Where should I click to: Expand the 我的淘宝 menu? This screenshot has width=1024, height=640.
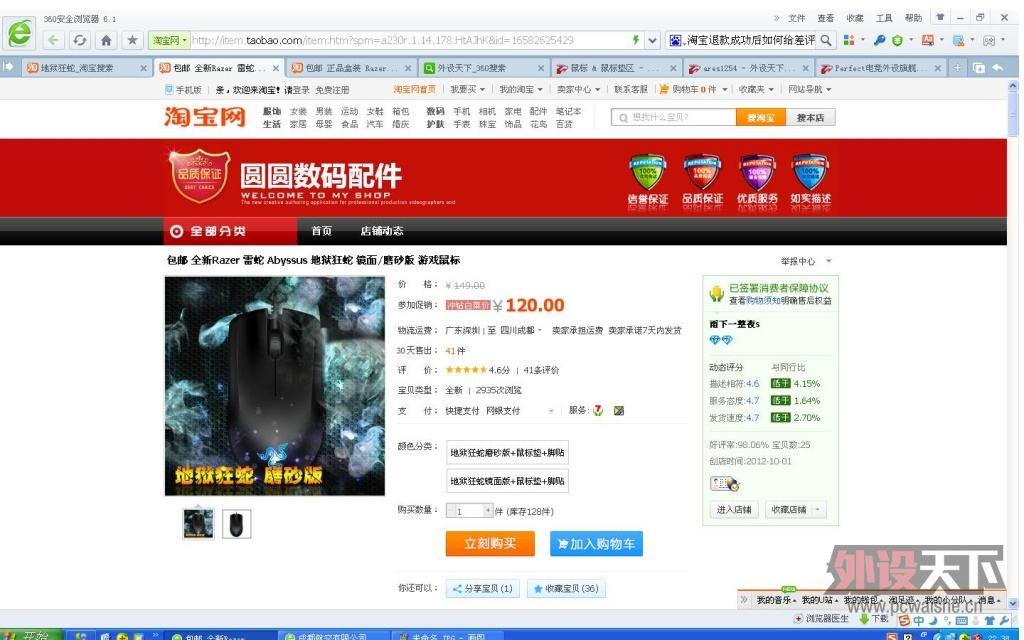[520, 89]
